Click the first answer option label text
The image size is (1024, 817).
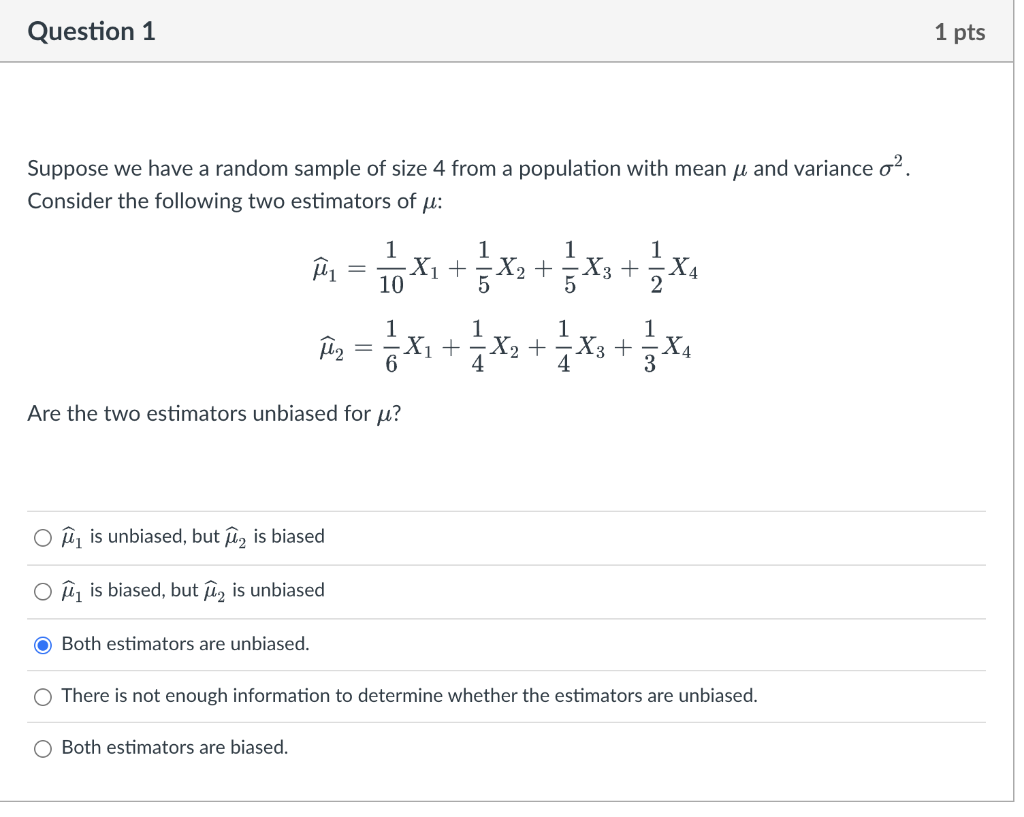pyautogui.click(x=193, y=536)
